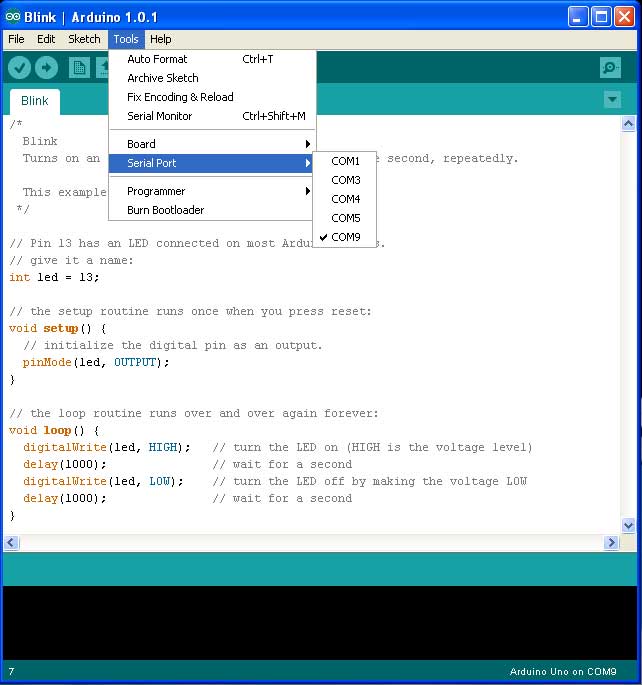The width and height of the screenshot is (642, 685).
Task: Click 'Arduino Uno on COM9' status text
Action: coord(563,672)
